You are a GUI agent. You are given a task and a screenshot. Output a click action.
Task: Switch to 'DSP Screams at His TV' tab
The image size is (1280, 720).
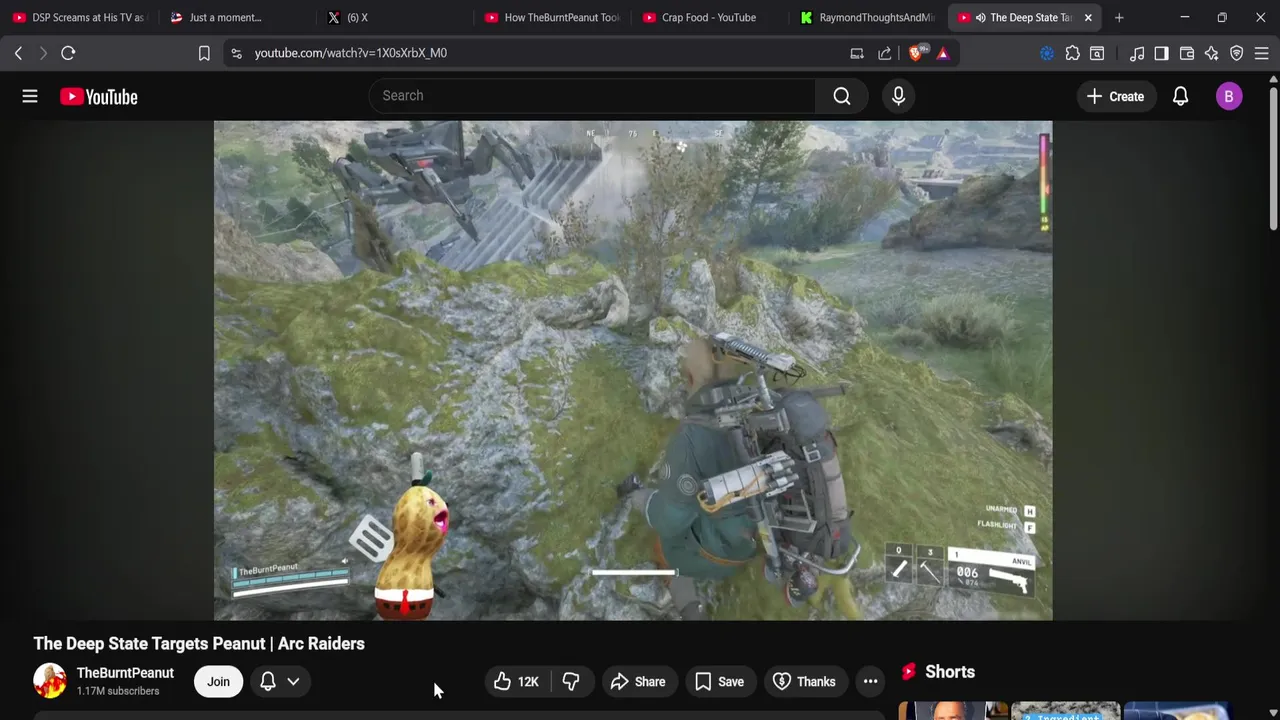pyautogui.click(x=80, y=17)
